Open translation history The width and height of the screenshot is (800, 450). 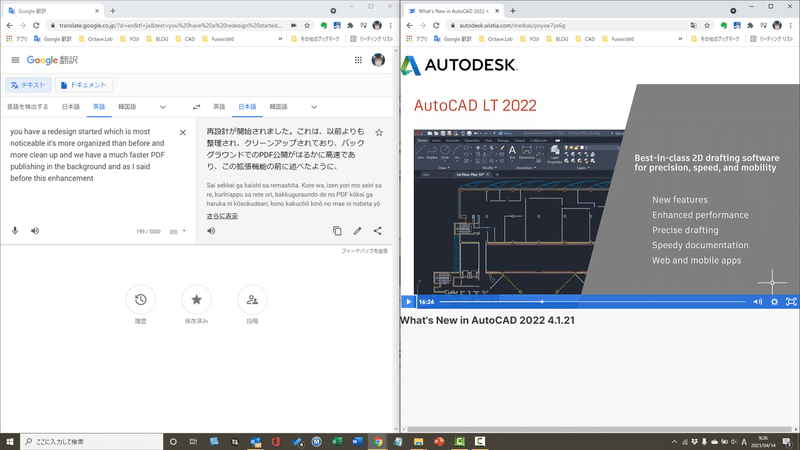[141, 300]
